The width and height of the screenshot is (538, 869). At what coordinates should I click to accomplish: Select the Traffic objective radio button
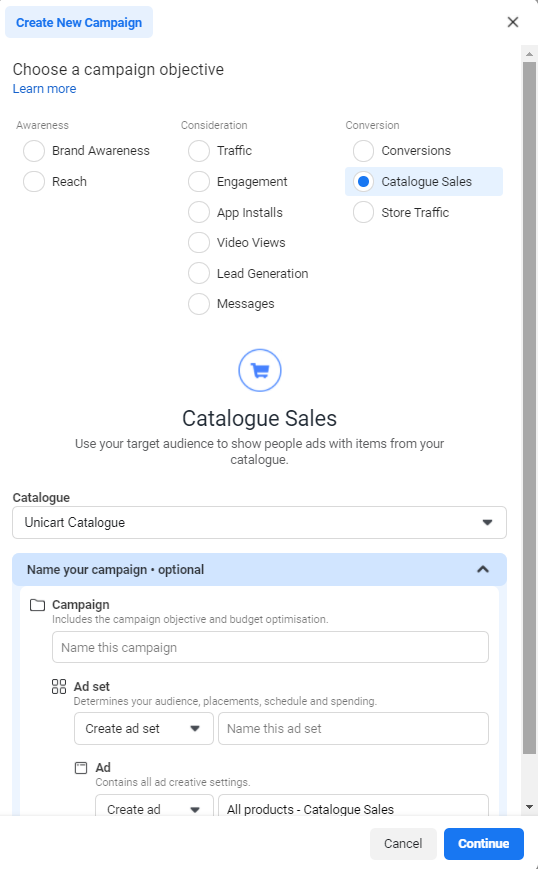tap(199, 151)
